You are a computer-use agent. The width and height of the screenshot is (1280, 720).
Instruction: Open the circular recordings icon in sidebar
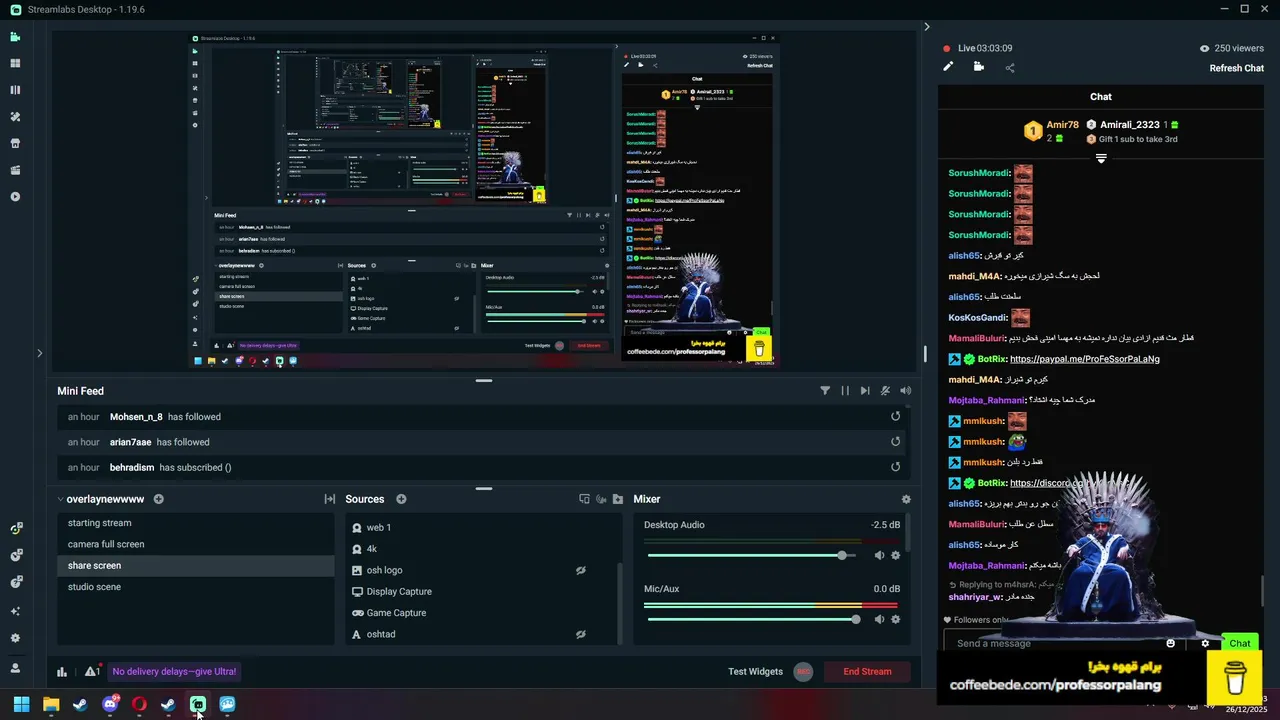coord(15,197)
